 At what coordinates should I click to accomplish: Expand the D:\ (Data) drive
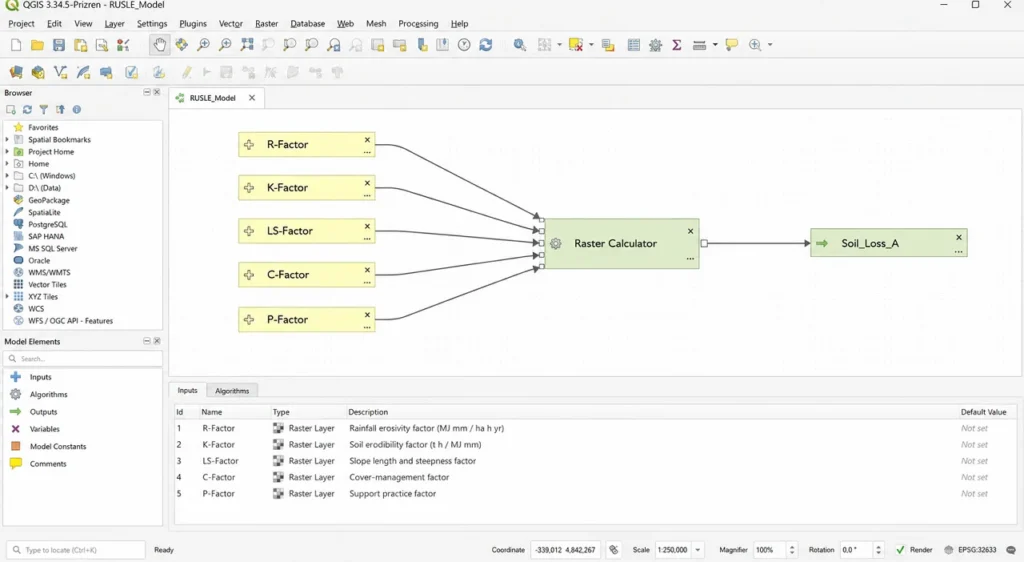pos(7,188)
